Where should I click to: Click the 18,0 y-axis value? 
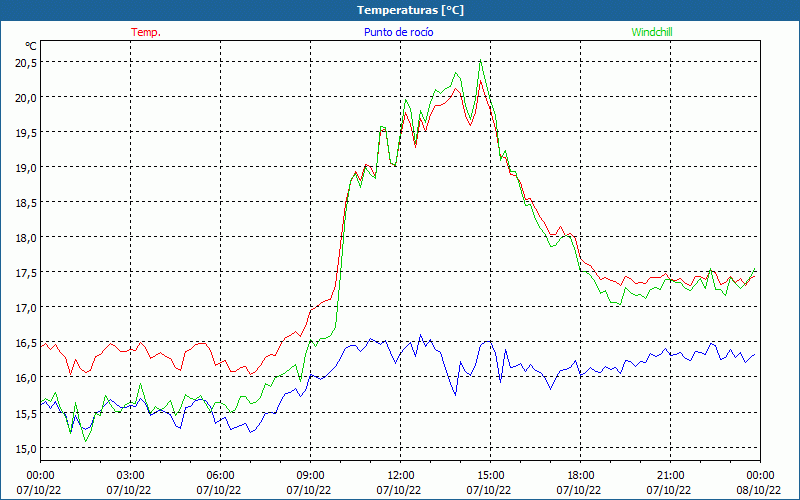tap(24, 237)
